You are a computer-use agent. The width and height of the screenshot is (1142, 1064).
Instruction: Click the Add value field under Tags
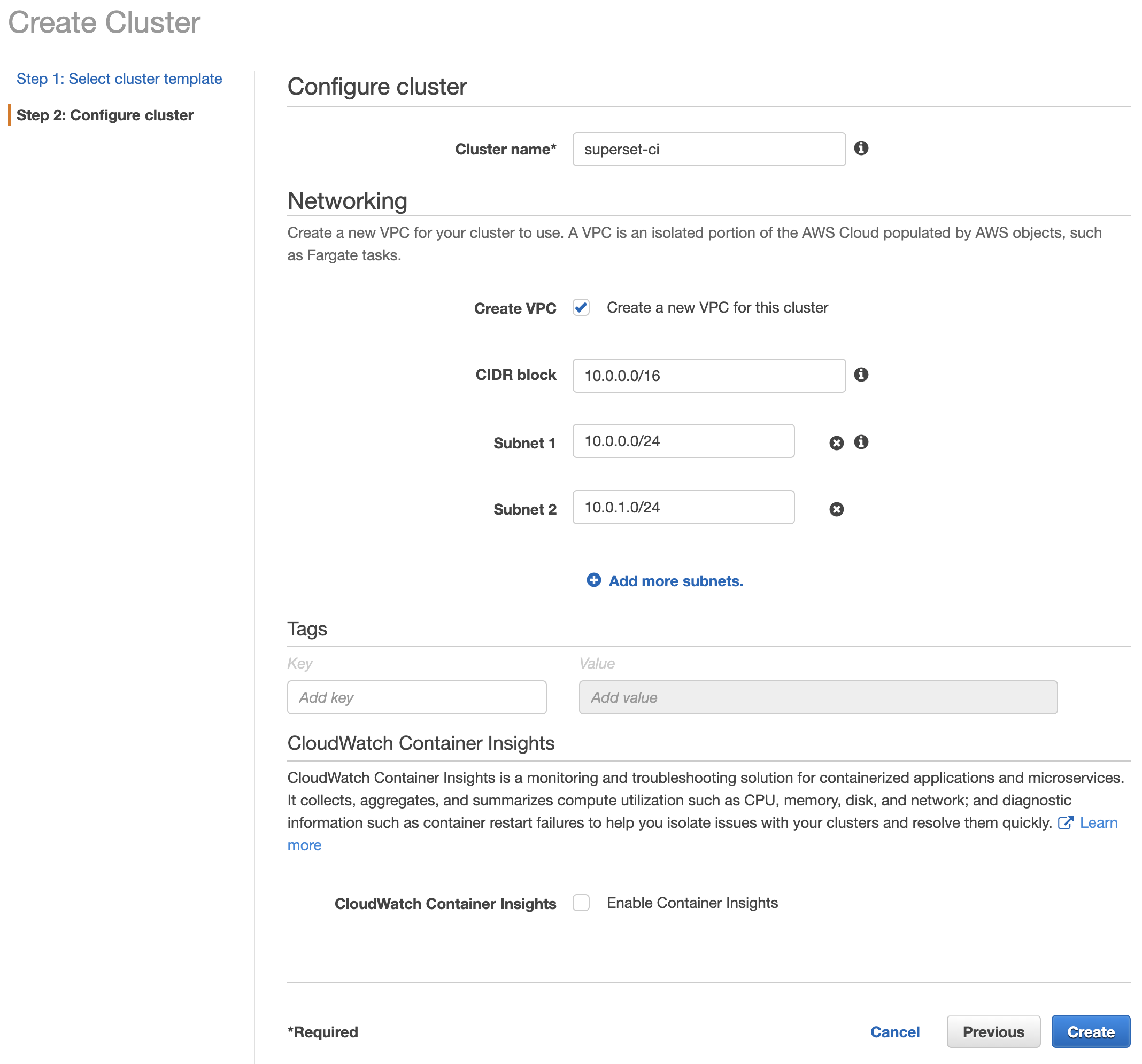point(818,697)
